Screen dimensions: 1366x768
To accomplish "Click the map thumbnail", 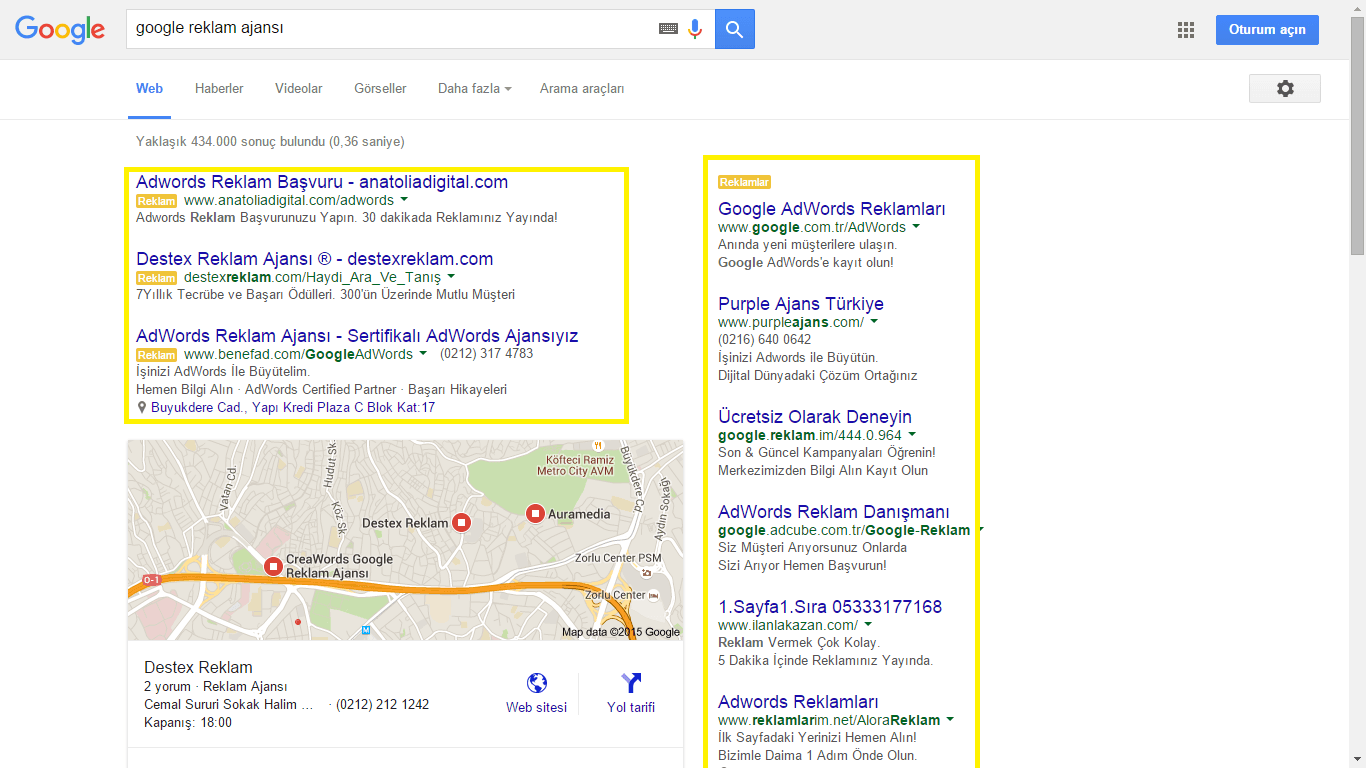I will [405, 540].
